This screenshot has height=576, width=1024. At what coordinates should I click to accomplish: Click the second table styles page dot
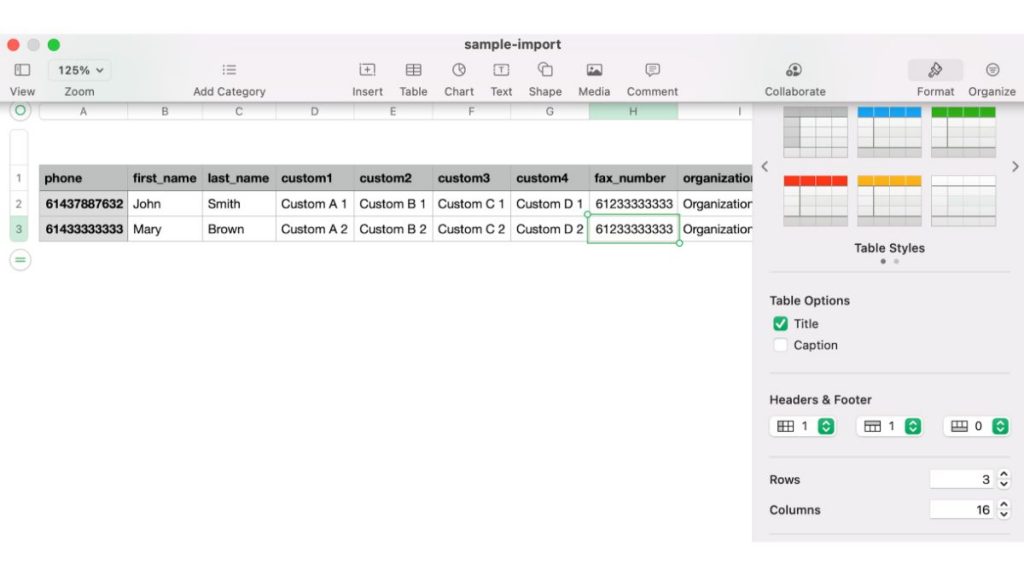(x=896, y=261)
